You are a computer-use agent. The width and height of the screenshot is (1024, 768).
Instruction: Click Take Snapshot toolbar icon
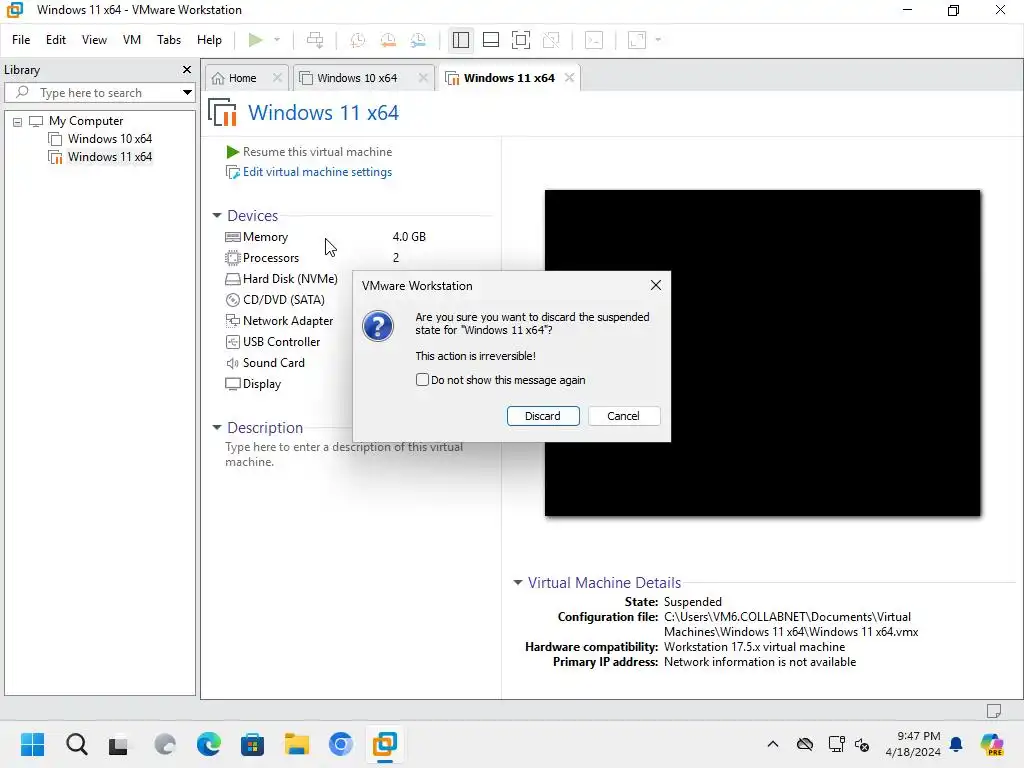coord(357,40)
